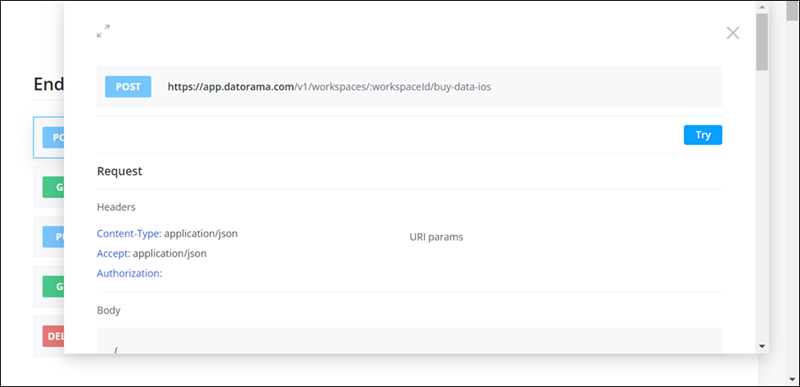Click the page scrollbar down arrow at the window edge
800x387 pixels.
coord(792,379)
